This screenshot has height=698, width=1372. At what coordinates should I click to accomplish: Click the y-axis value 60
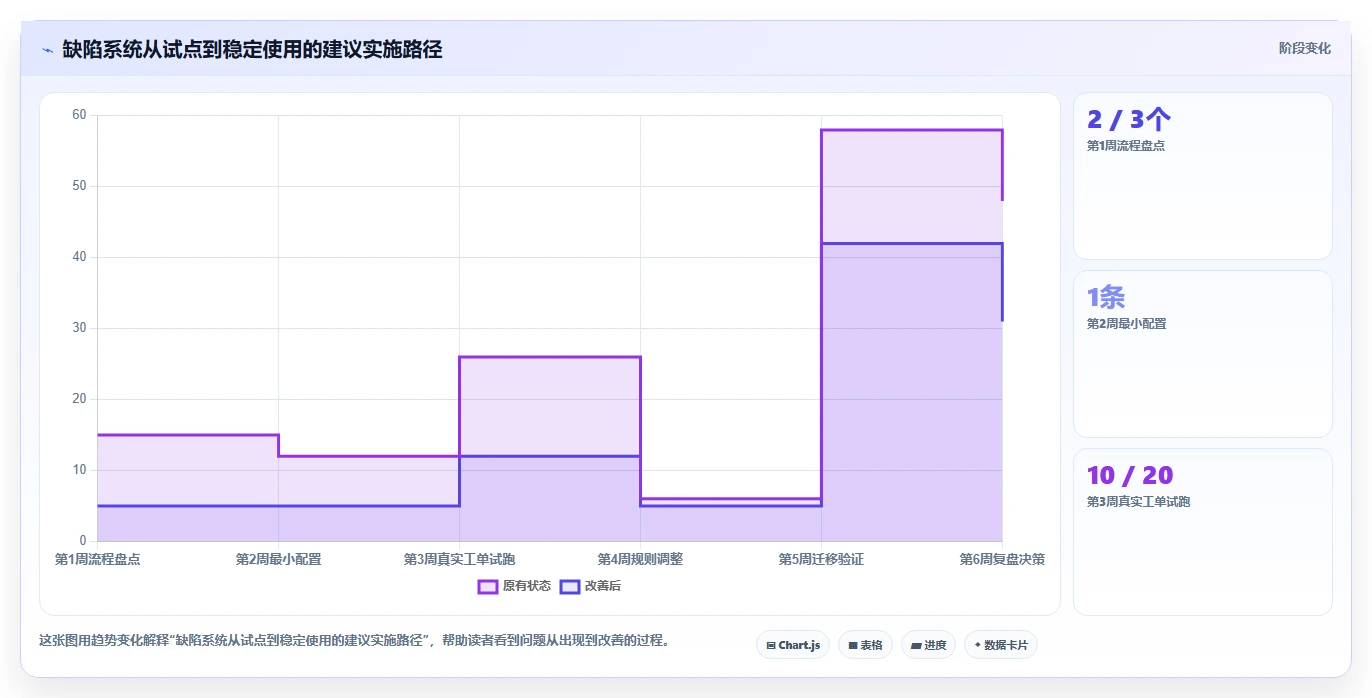80,115
